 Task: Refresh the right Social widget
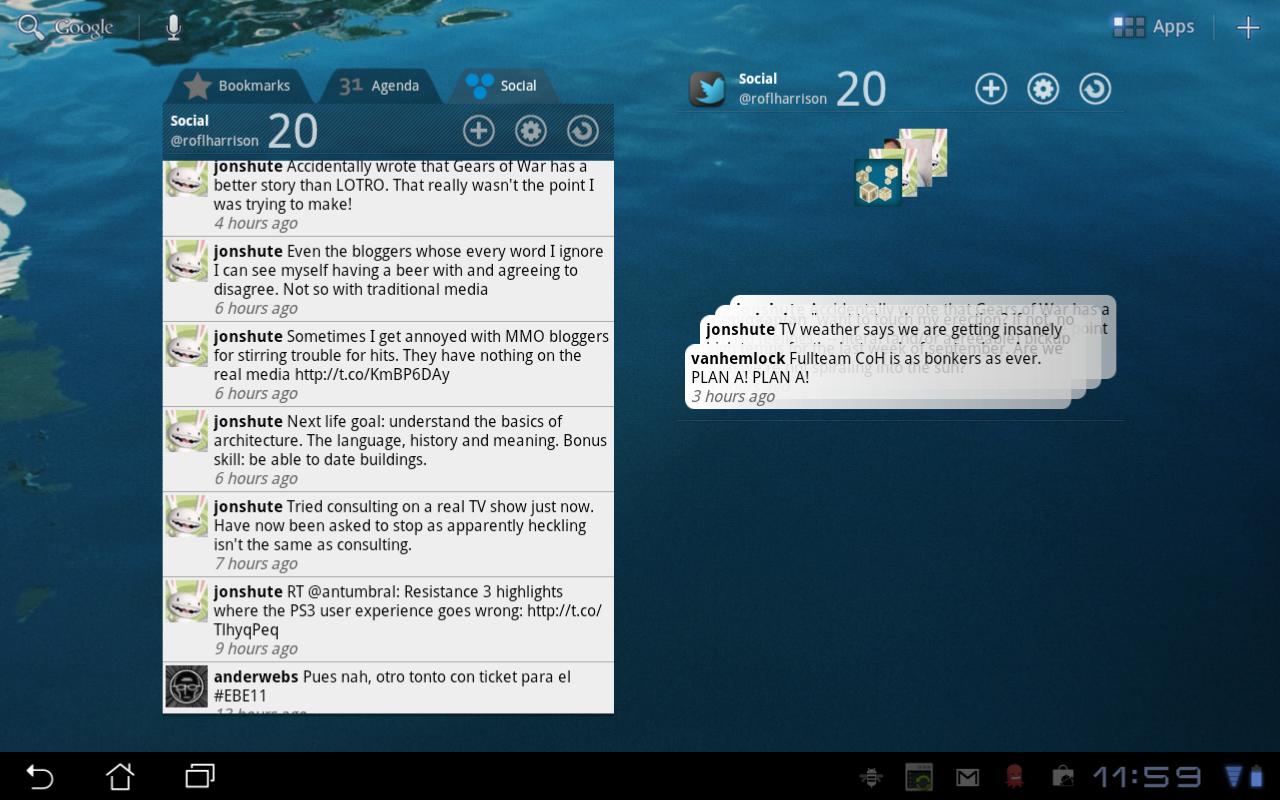click(1095, 89)
